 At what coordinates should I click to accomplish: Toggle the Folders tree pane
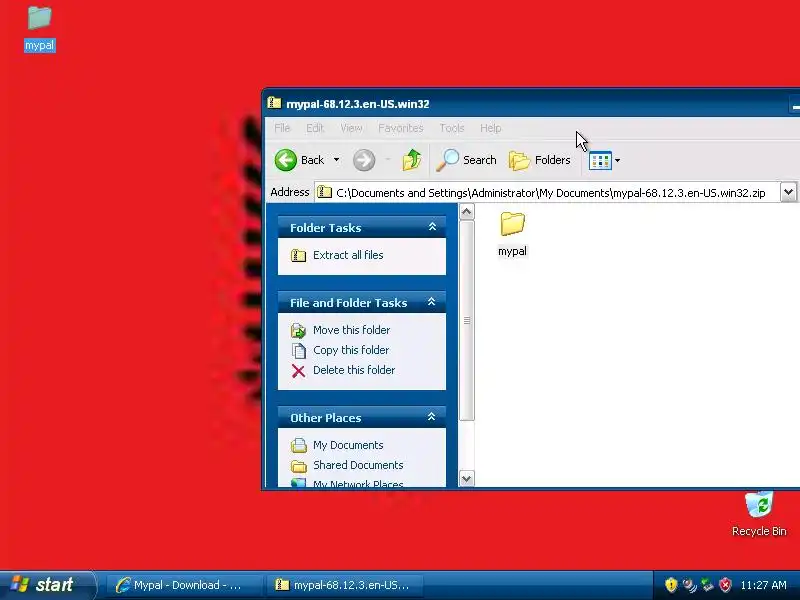[x=540, y=160]
